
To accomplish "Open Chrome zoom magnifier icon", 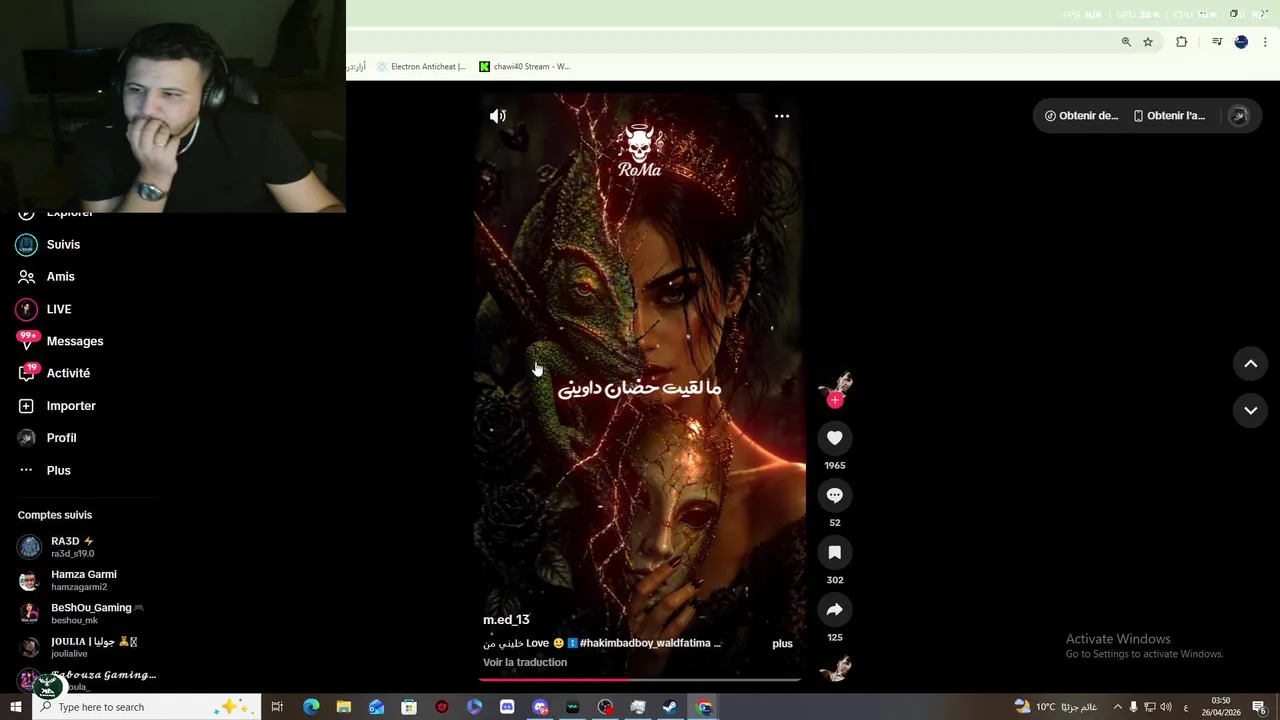I will tap(1126, 42).
